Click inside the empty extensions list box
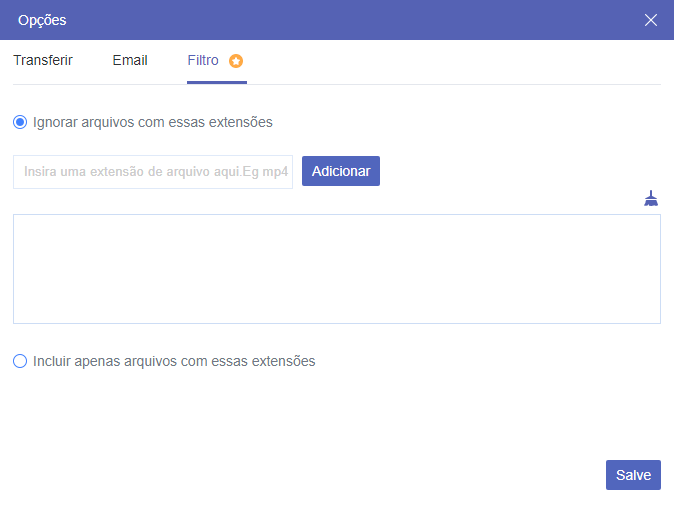The image size is (674, 508). tap(336, 268)
